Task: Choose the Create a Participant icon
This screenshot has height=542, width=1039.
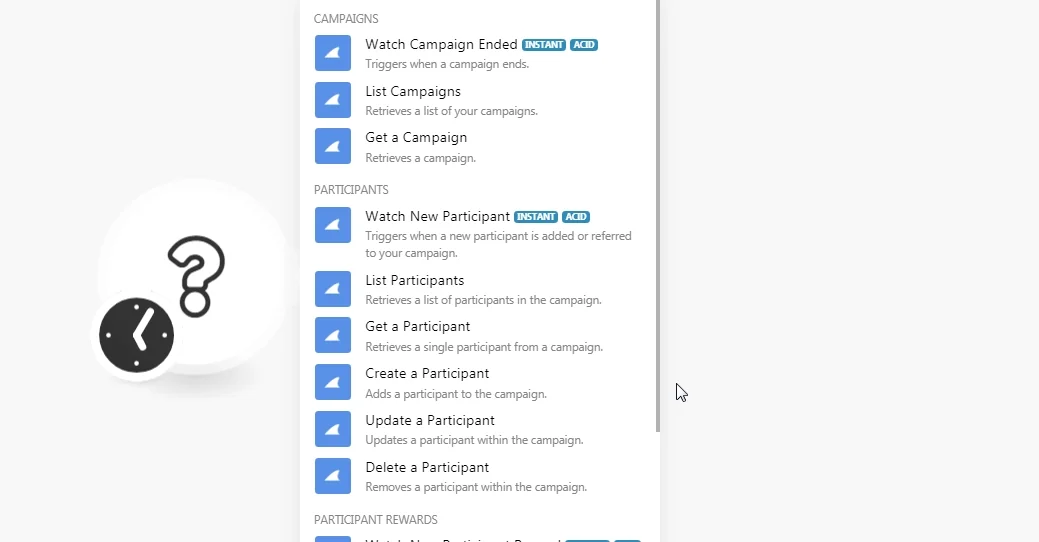Action: (333, 382)
